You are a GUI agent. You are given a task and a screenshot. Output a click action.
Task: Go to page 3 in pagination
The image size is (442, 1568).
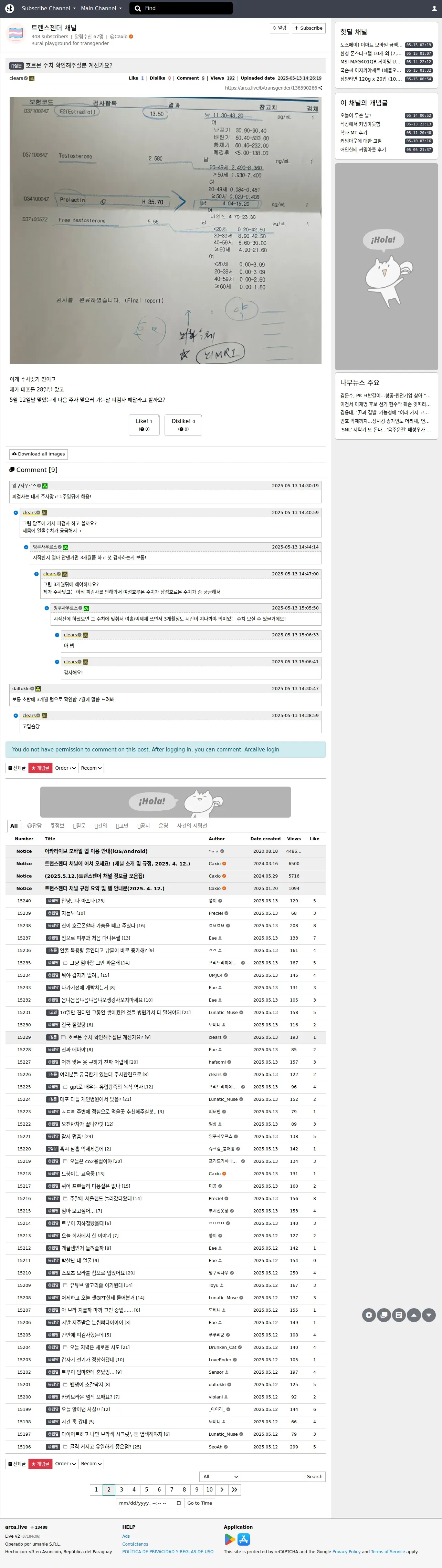[x=122, y=1489]
